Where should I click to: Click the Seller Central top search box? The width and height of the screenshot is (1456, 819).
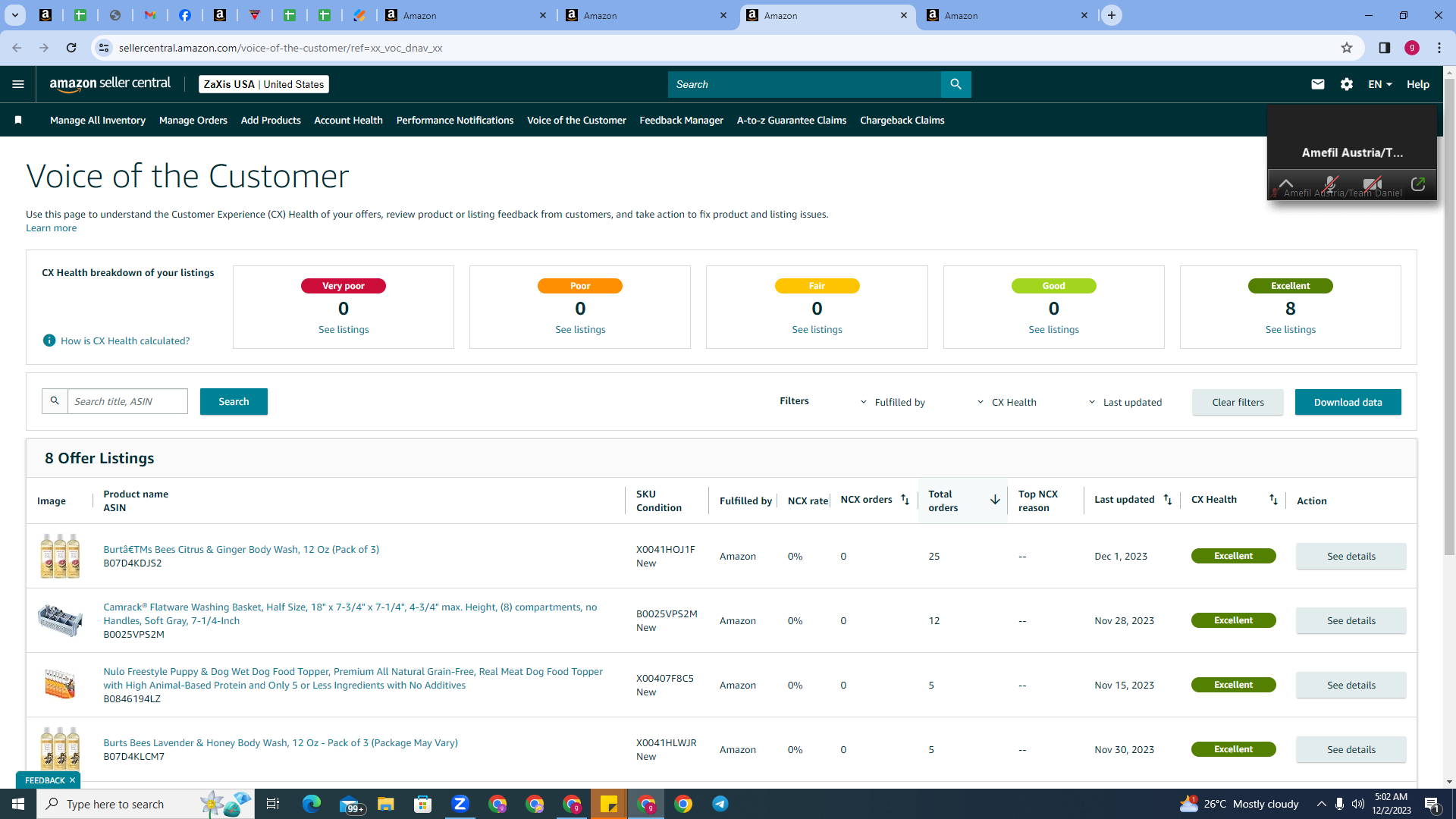click(x=804, y=84)
